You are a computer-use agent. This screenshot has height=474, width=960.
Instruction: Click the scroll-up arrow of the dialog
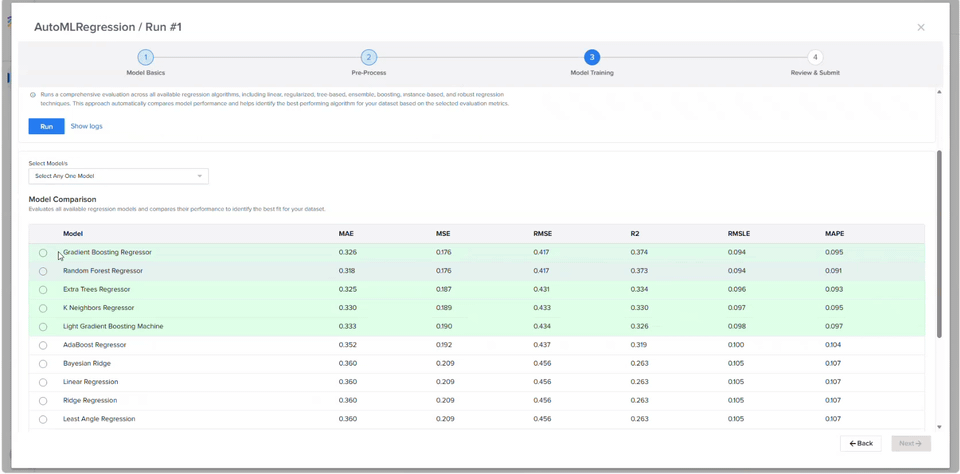[939, 92]
